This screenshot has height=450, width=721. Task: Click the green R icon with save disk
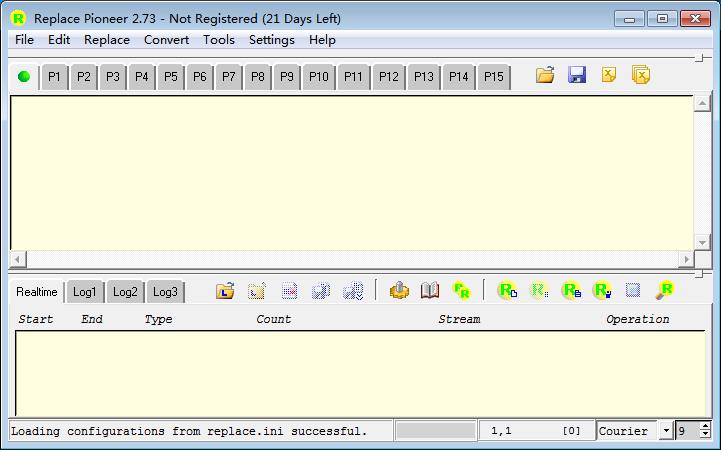pyautogui.click(x=602, y=291)
